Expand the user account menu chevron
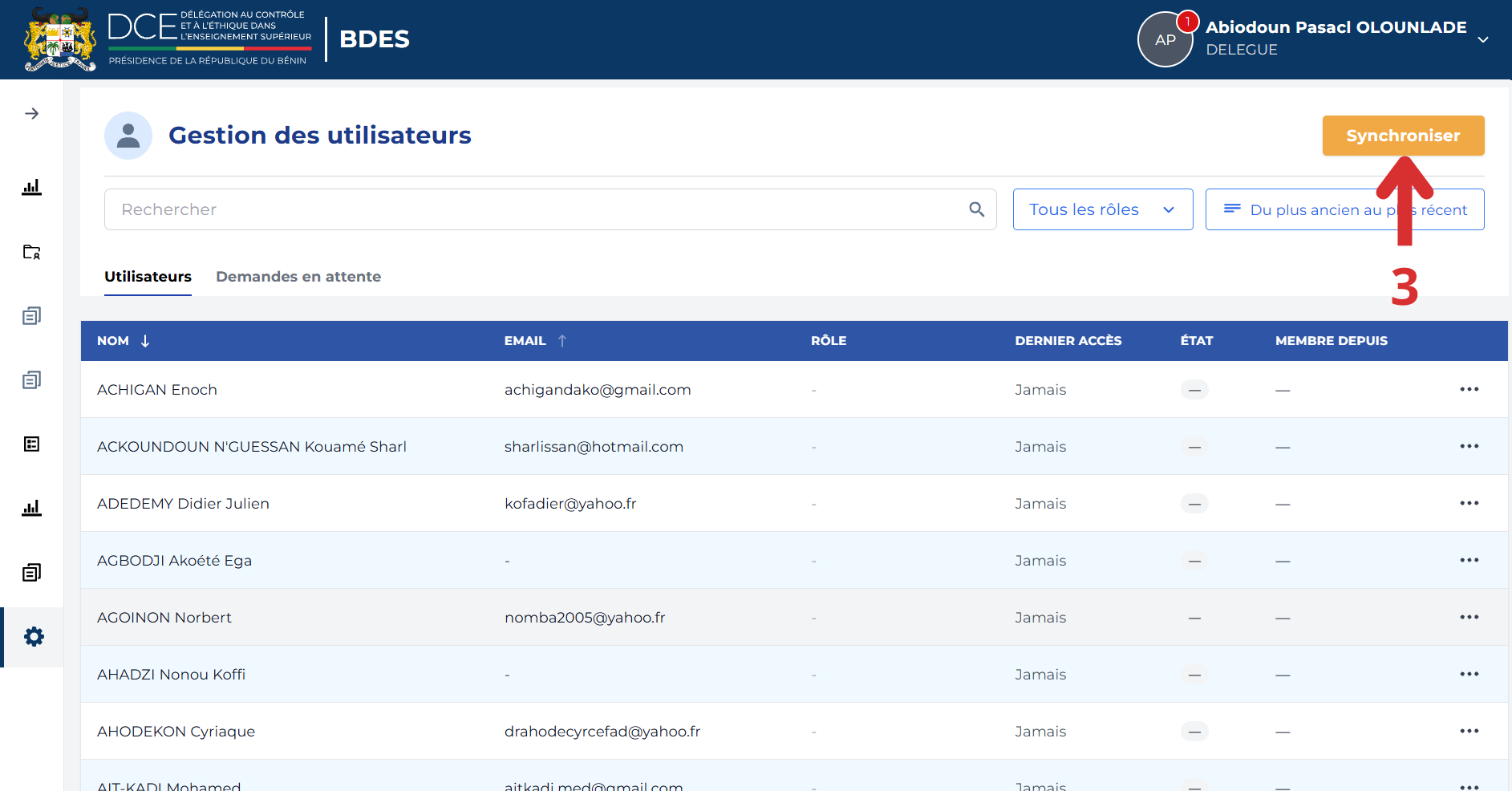Image resolution: width=1512 pixels, height=791 pixels. (1483, 39)
